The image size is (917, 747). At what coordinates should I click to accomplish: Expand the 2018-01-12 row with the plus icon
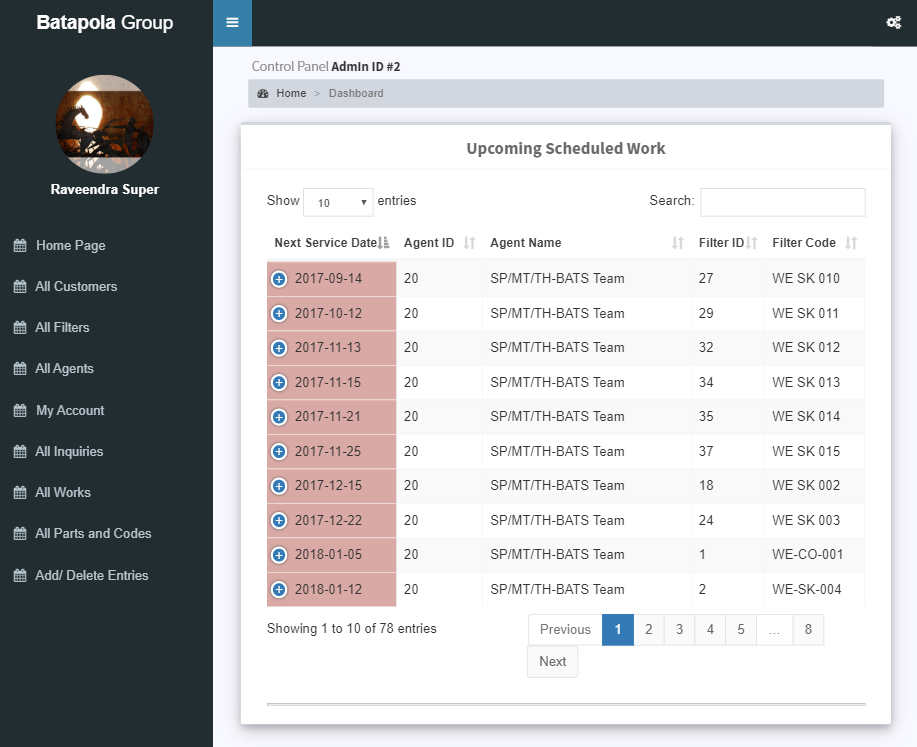279,590
